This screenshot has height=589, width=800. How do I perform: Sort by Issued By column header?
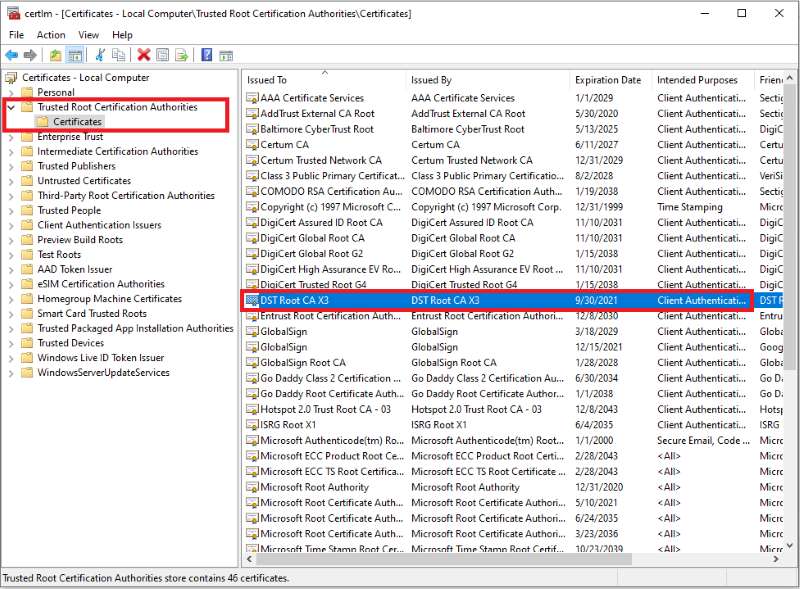coord(488,80)
